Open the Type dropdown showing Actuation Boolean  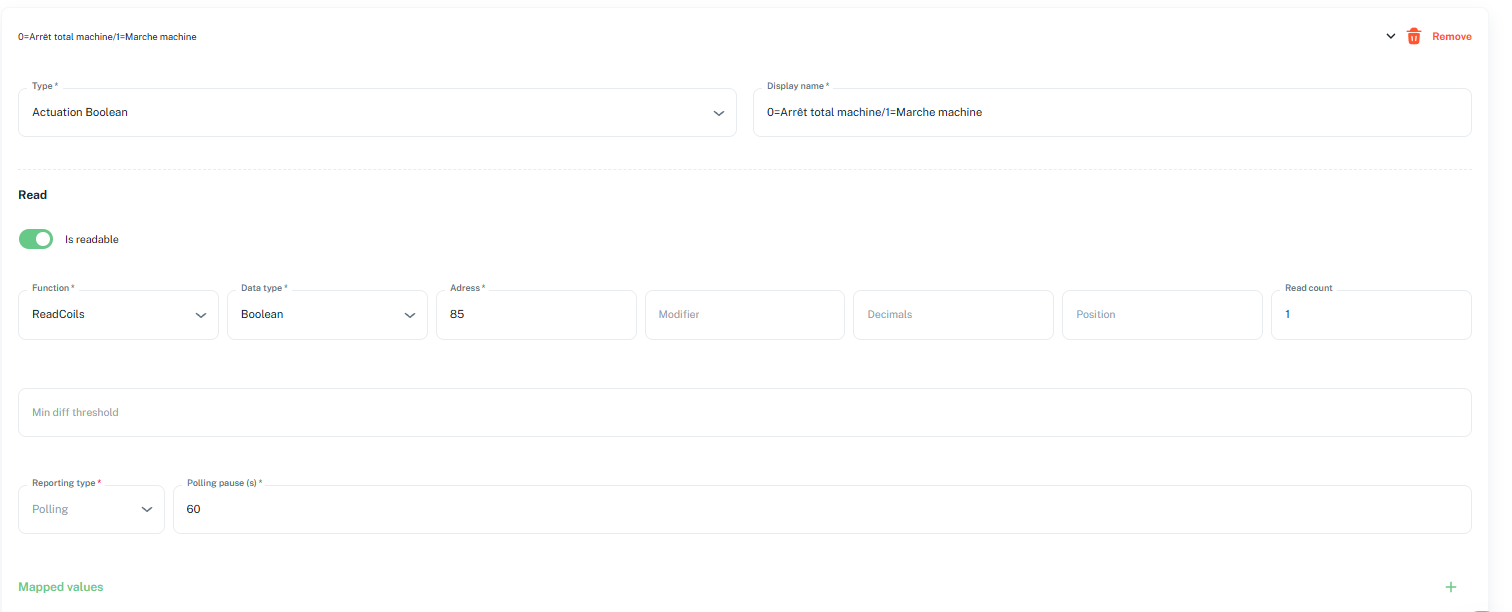tap(377, 113)
